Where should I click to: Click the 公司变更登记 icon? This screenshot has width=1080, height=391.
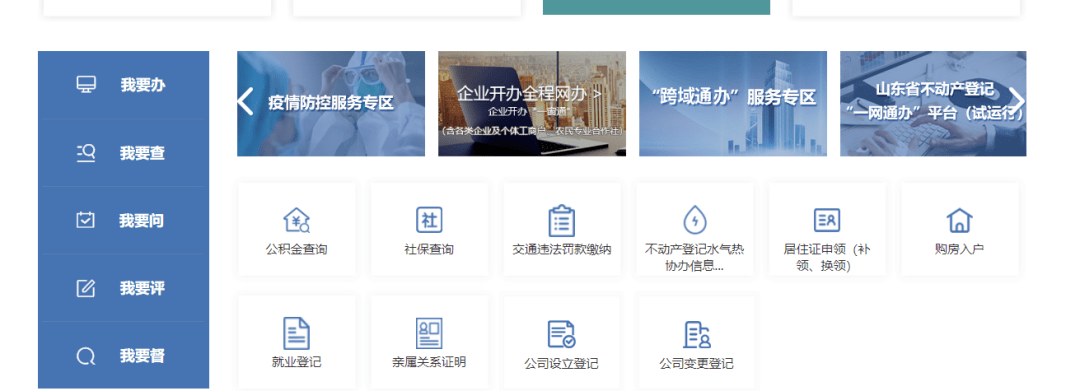click(696, 335)
